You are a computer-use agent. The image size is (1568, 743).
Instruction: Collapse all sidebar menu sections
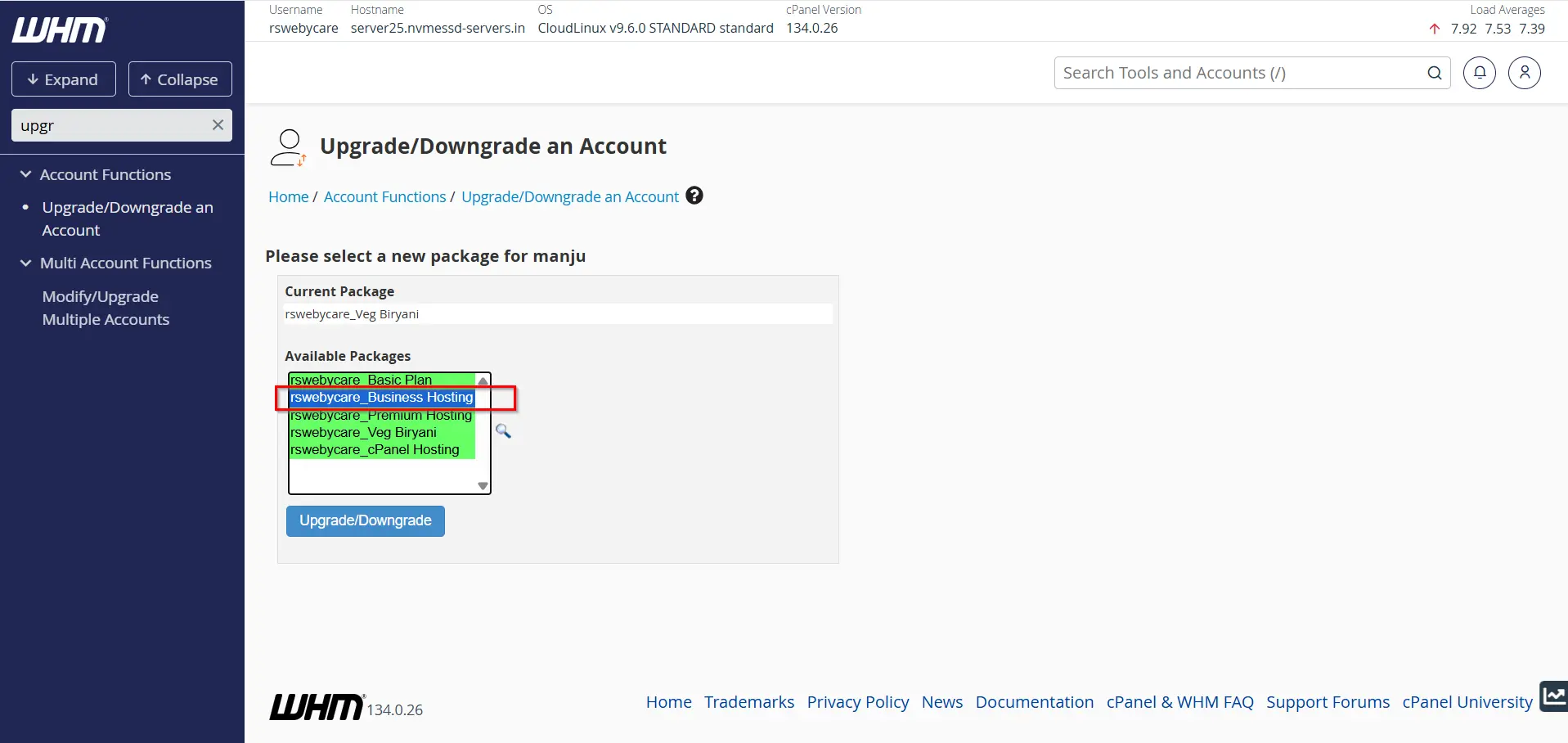point(180,79)
